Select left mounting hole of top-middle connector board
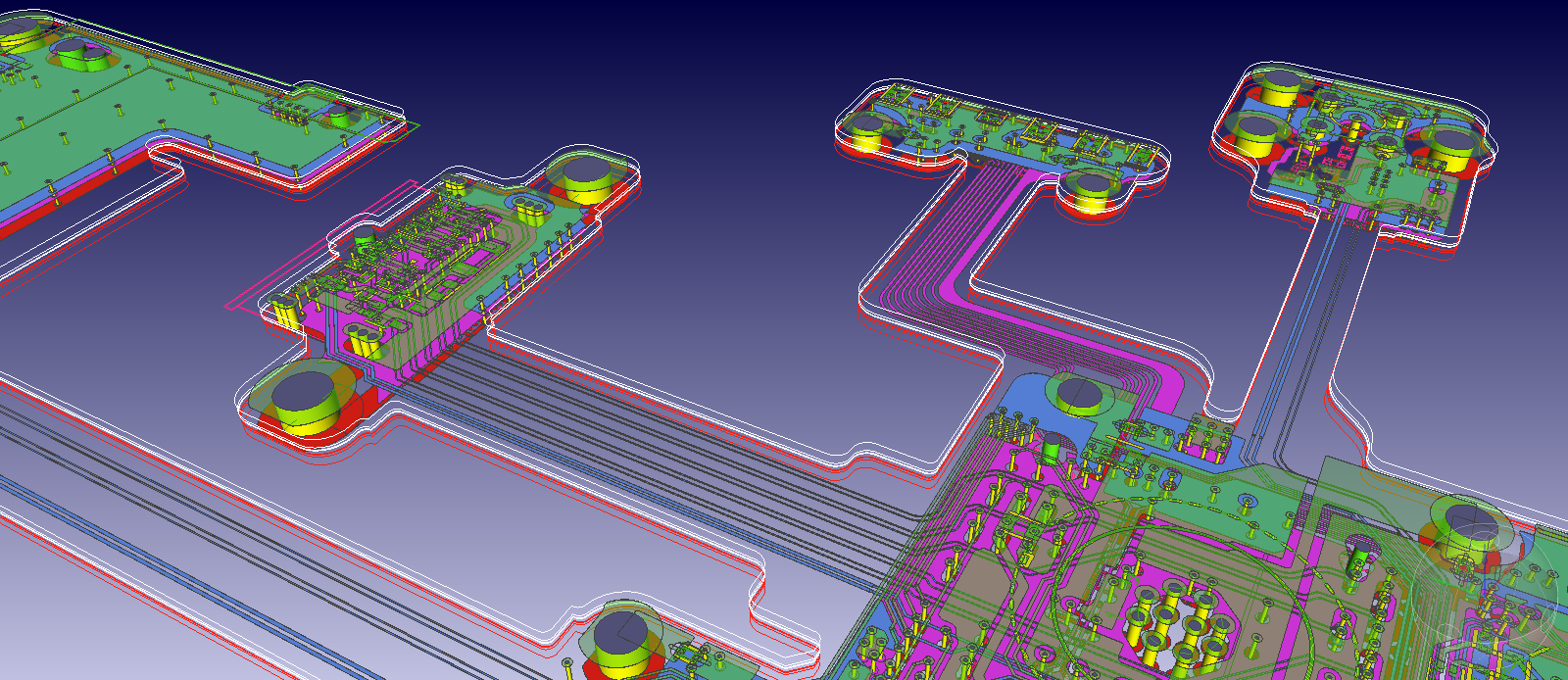The image size is (1568, 680). point(868,132)
